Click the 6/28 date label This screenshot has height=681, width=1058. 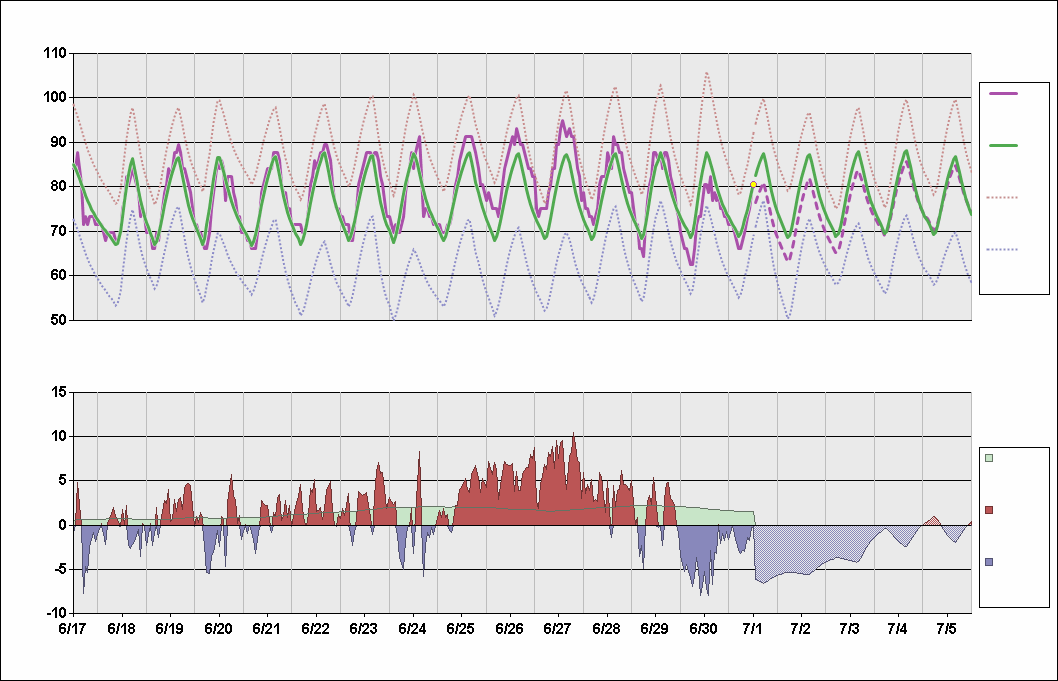[607, 629]
